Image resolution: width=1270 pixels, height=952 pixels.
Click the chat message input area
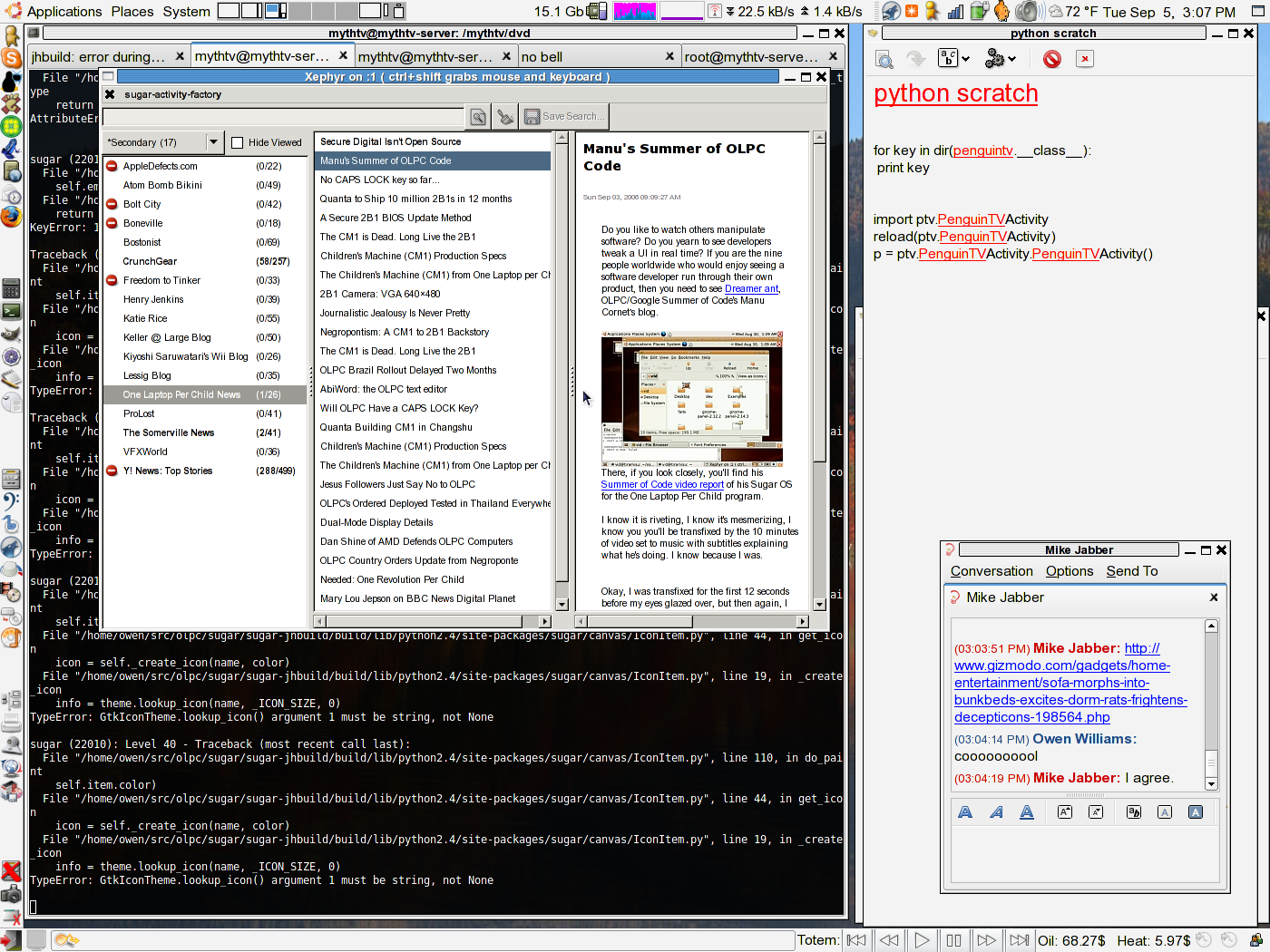(1085, 855)
